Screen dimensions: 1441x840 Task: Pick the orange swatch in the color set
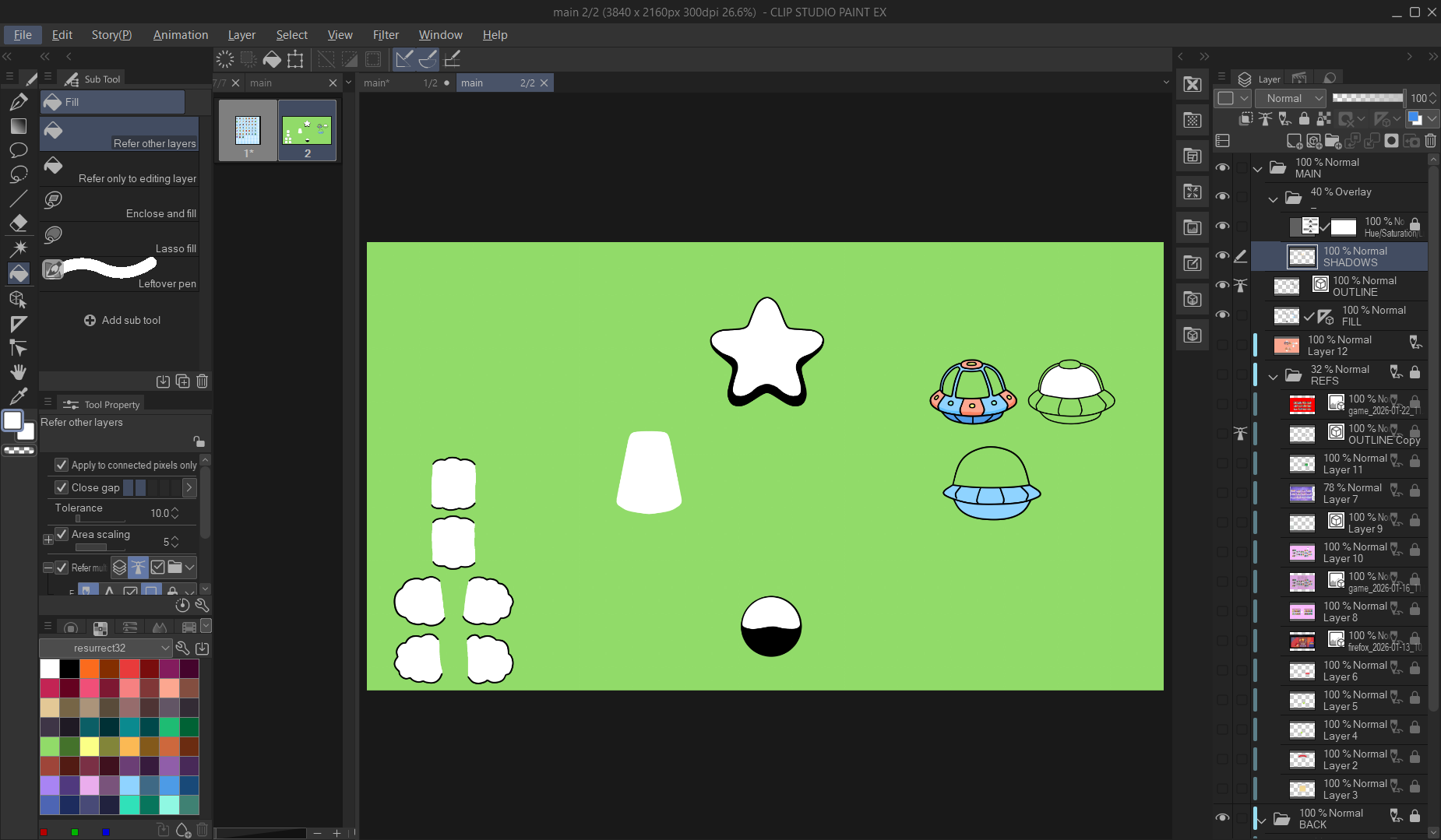coord(90,669)
